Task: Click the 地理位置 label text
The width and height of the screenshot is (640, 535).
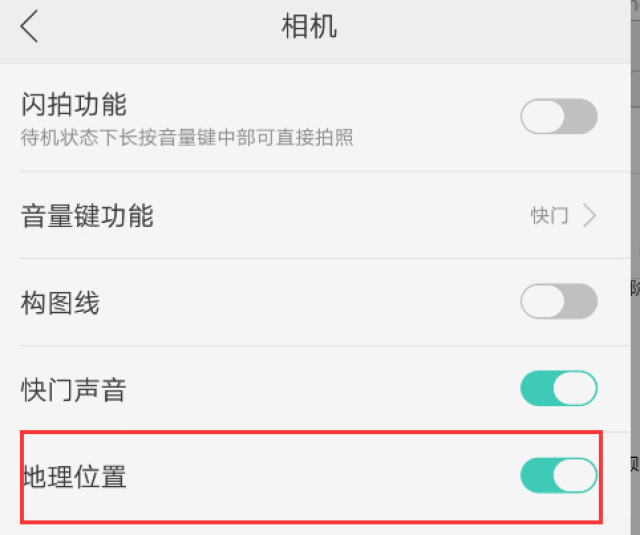Action: (74, 477)
